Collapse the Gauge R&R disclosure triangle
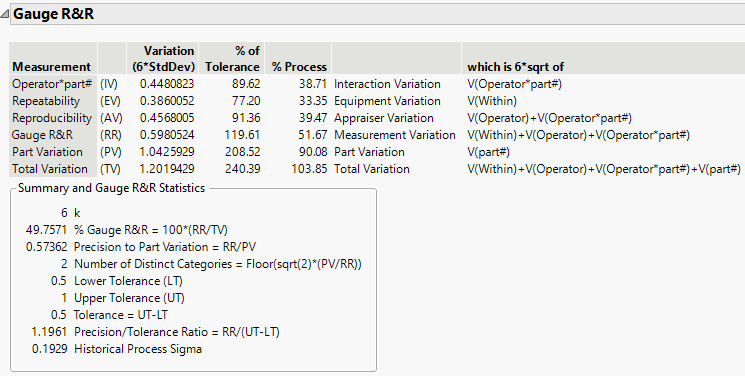Image resolution: width=745 pixels, height=376 pixels. click(4, 14)
